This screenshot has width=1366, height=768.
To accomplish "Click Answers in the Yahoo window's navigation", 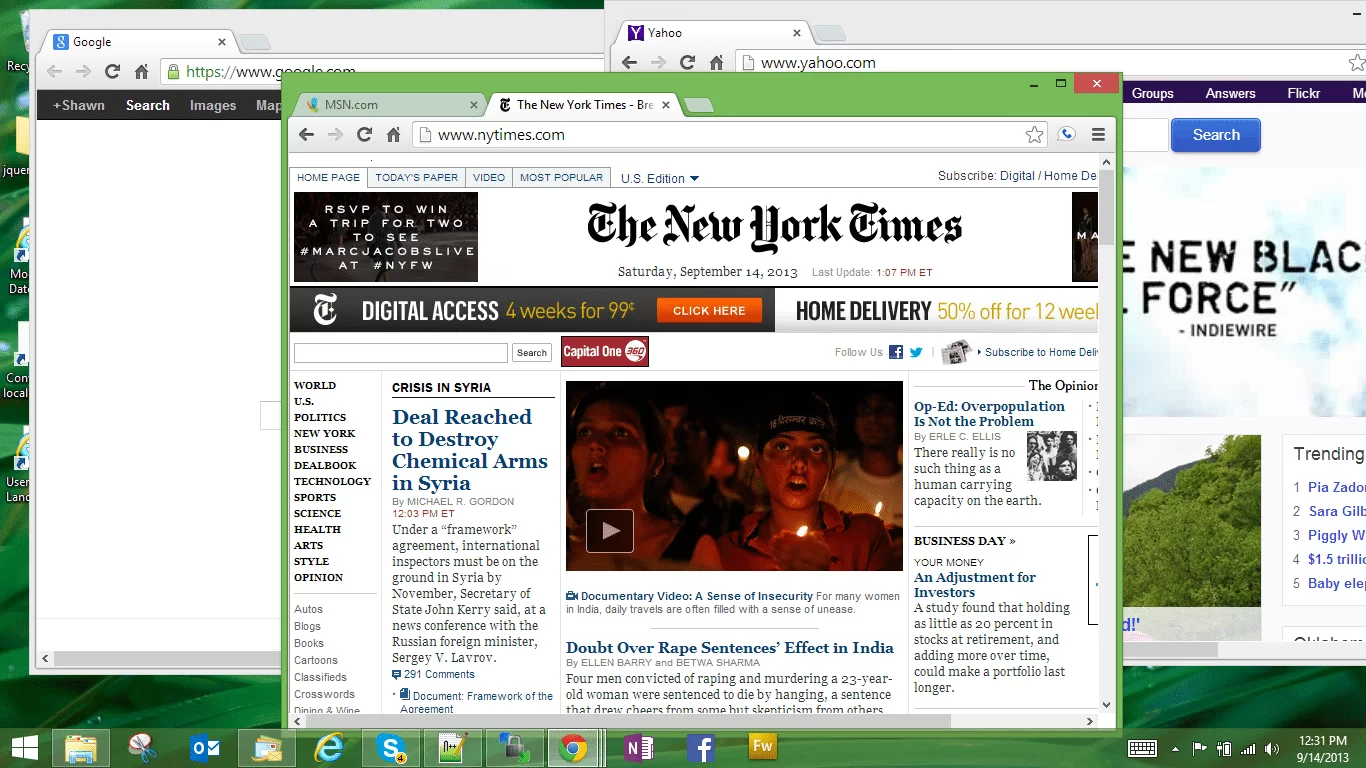I will [1230, 93].
